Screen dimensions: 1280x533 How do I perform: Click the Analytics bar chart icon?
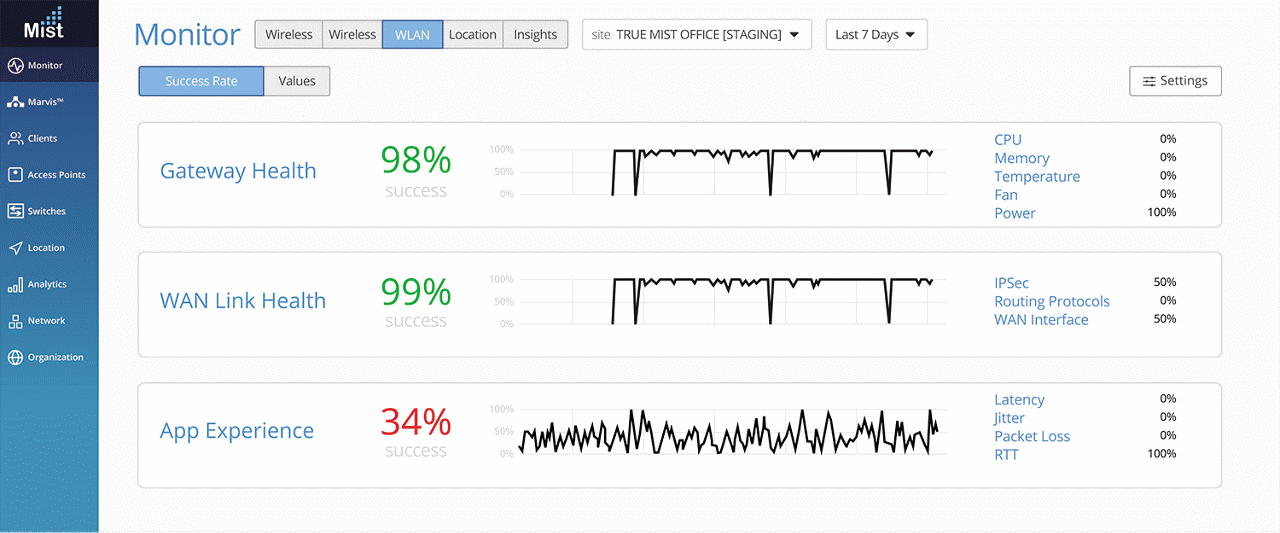(15, 285)
